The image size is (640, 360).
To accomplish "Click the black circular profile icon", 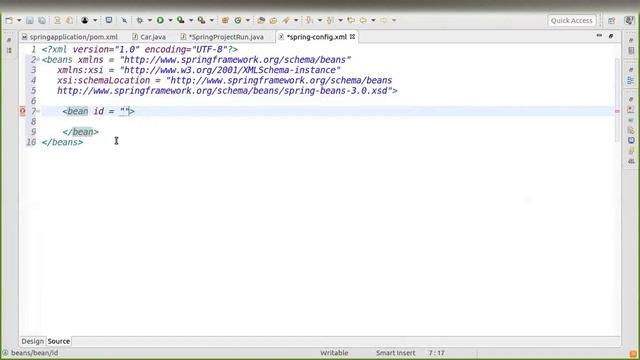I will [85, 20].
